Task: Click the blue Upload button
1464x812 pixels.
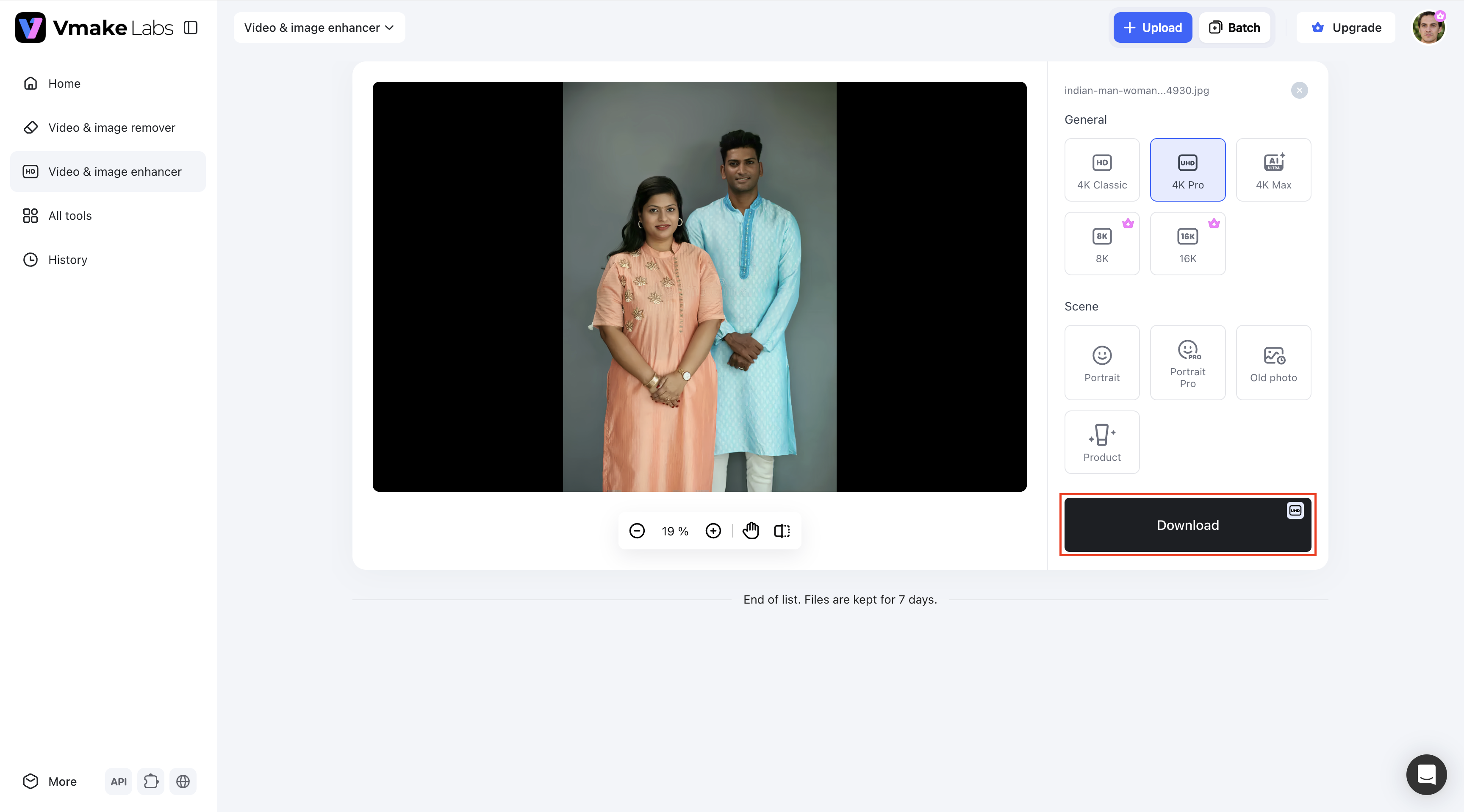Action: tap(1153, 27)
